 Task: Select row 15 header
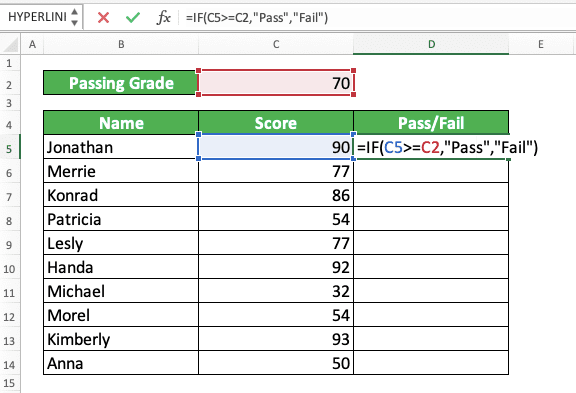click(10, 383)
